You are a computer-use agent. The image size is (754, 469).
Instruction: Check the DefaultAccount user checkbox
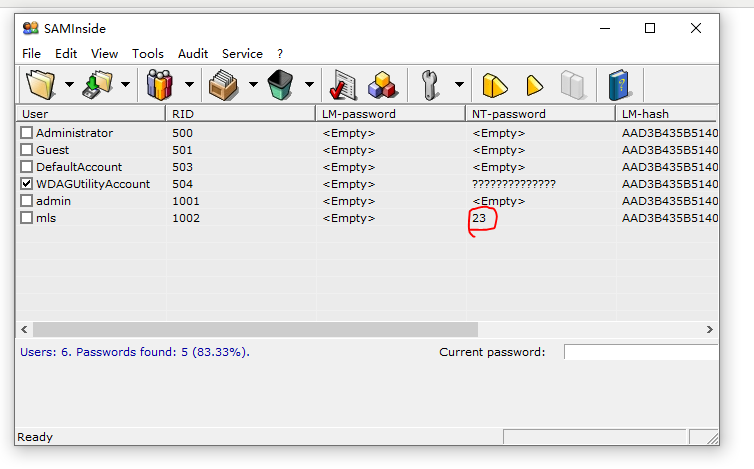[x=26, y=166]
